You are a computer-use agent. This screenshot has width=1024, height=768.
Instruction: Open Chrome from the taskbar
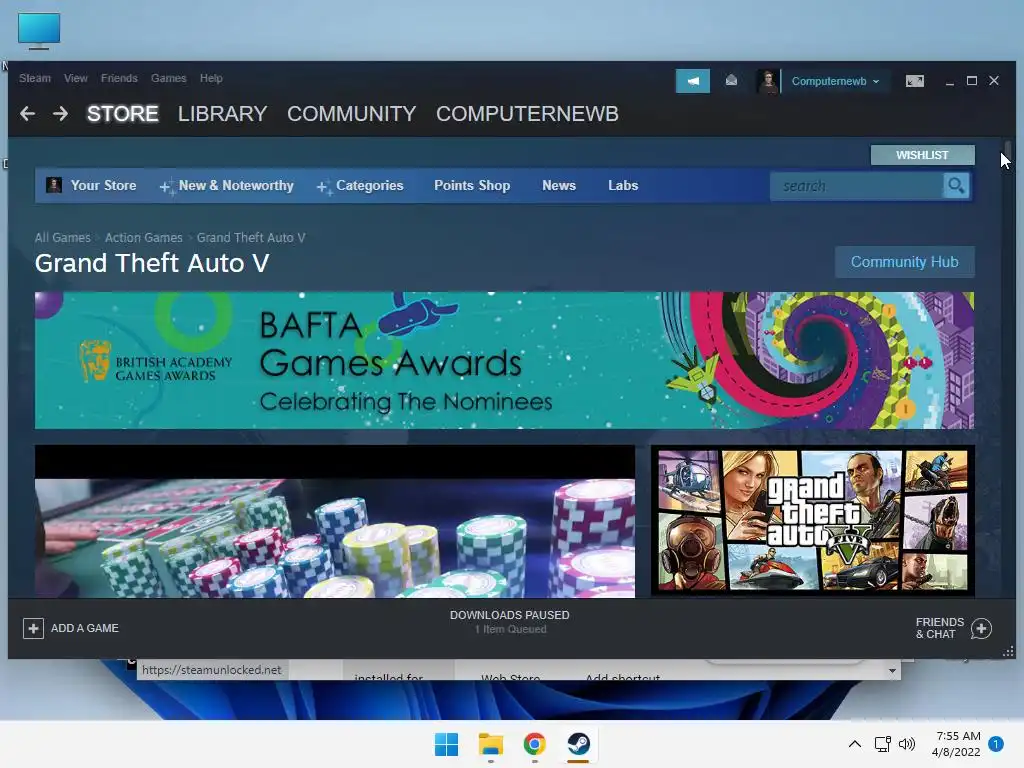click(x=534, y=744)
